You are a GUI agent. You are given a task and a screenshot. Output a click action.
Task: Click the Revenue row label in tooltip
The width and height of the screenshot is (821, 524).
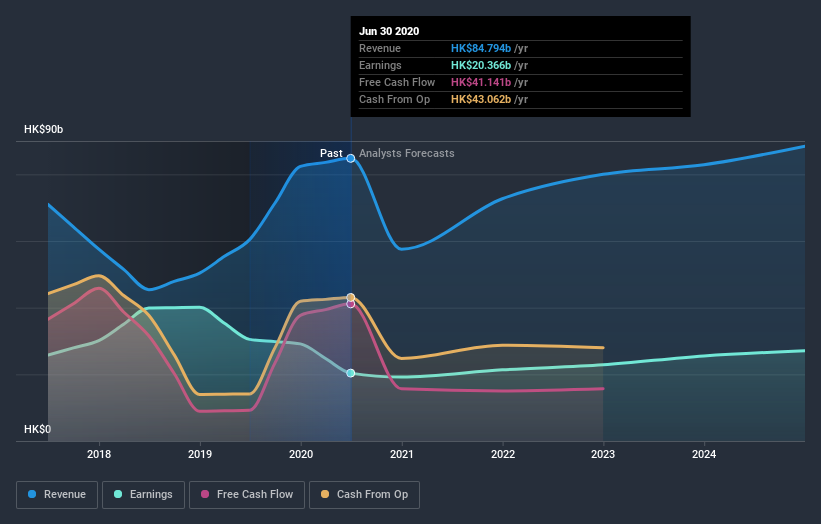point(380,48)
